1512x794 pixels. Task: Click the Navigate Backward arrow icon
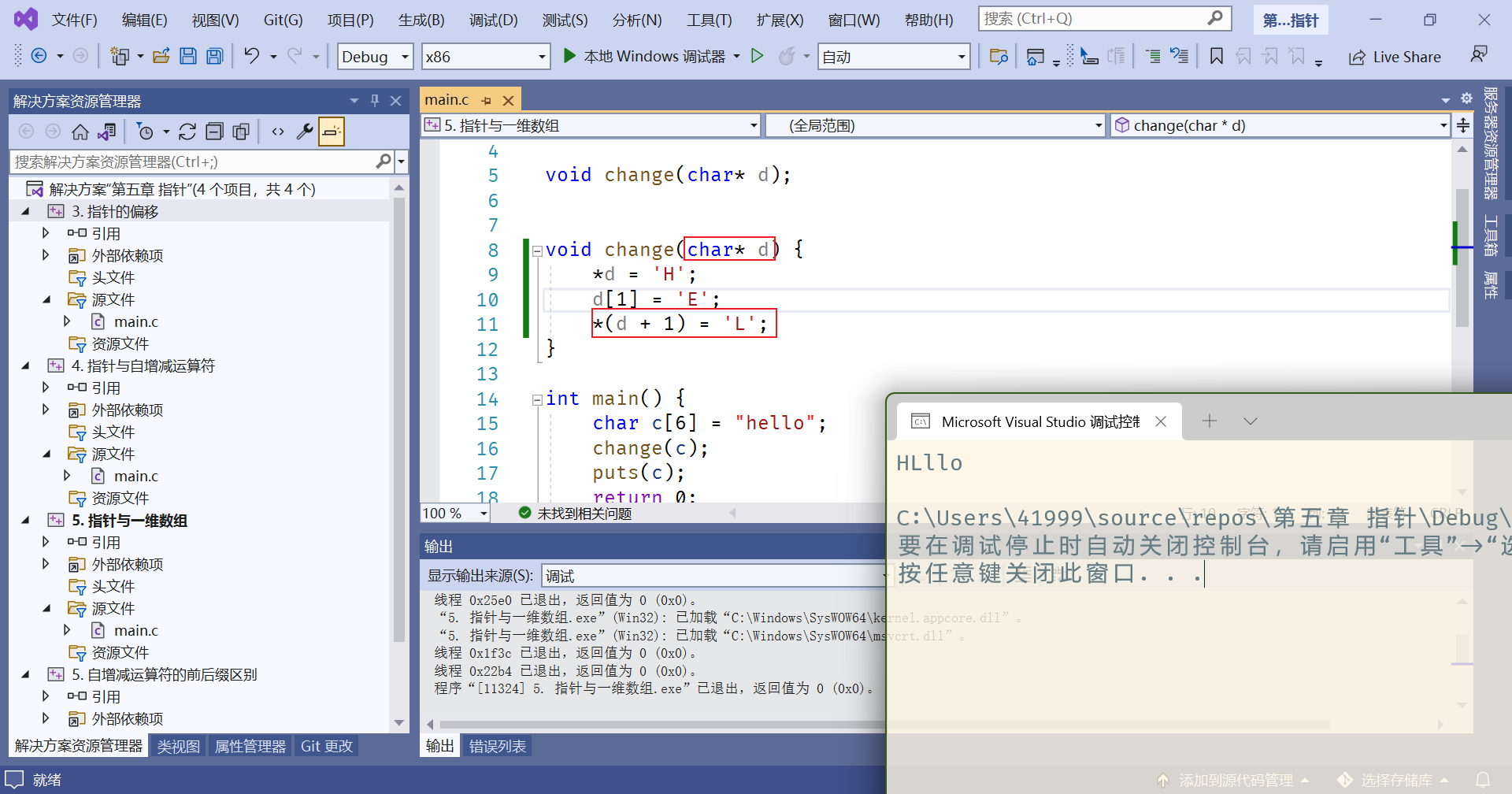pyautogui.click(x=39, y=56)
